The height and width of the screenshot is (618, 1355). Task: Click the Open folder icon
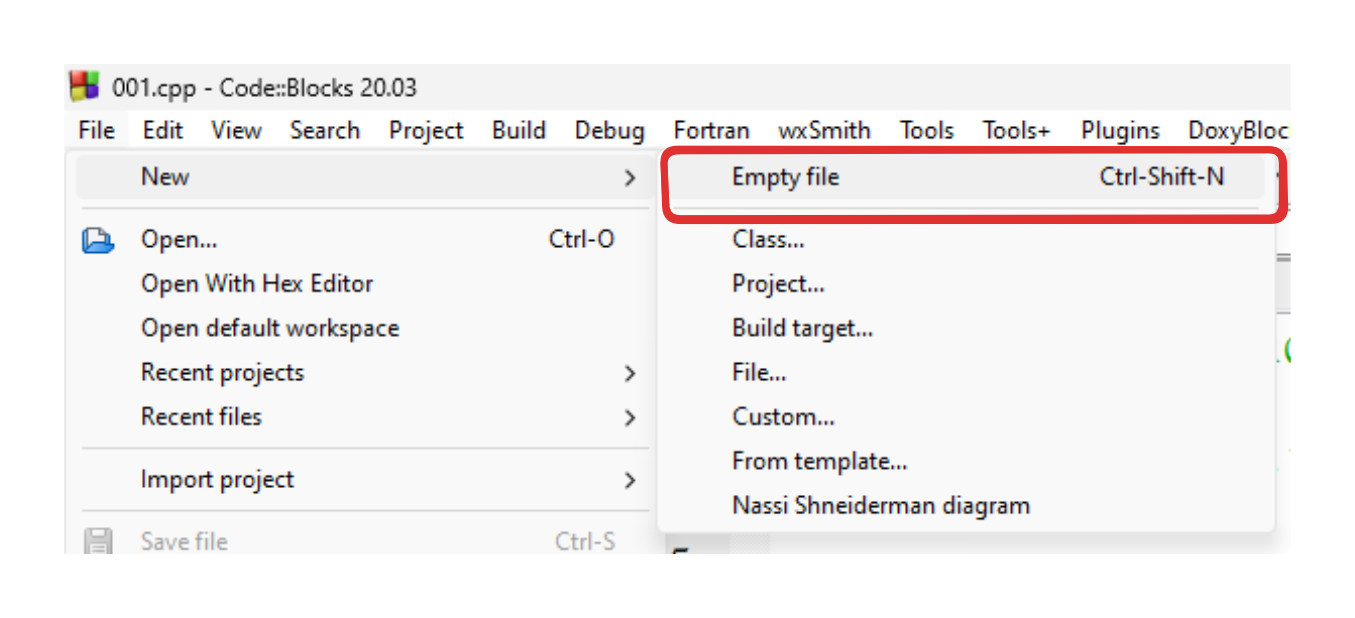(97, 241)
